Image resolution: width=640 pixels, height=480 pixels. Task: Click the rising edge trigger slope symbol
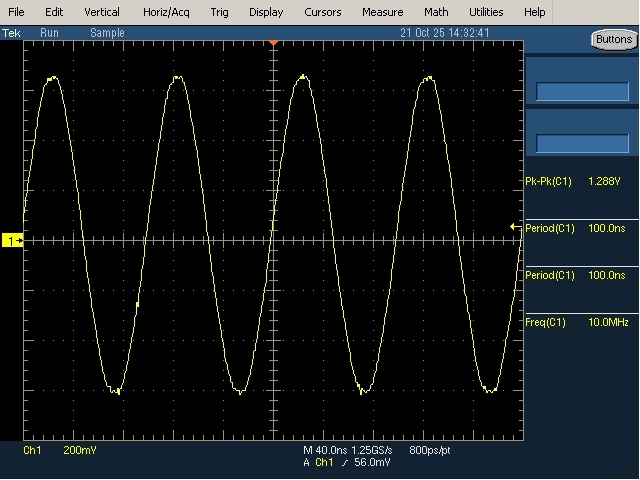pyautogui.click(x=344, y=463)
